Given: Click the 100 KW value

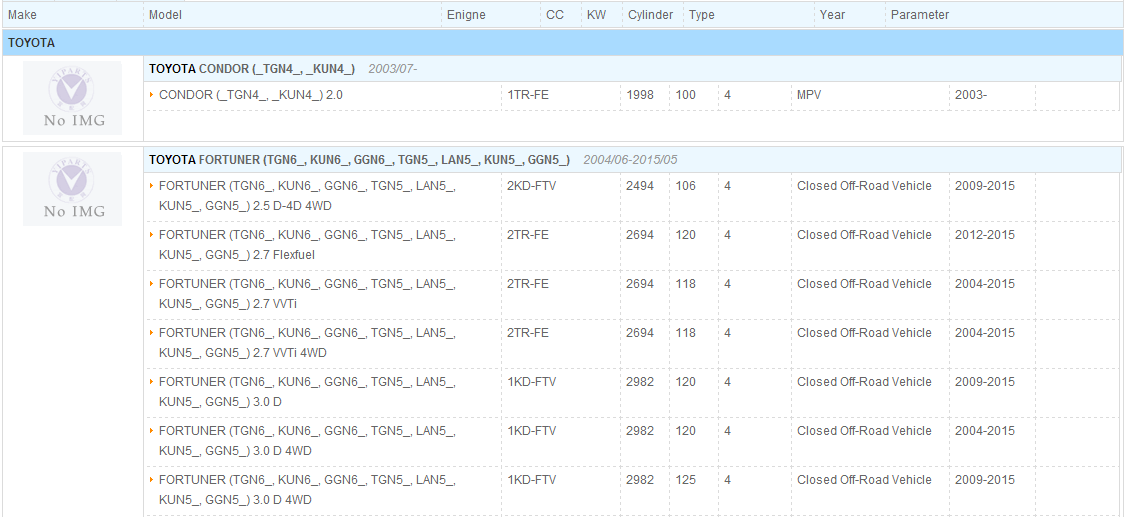Looking at the screenshot, I should click(x=686, y=95).
